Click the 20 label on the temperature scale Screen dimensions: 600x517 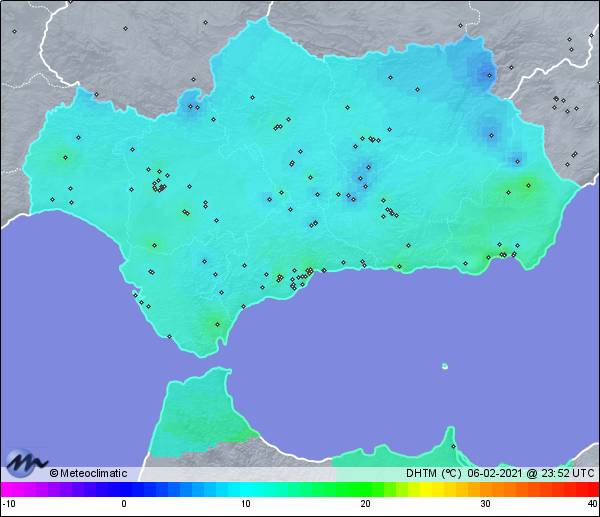pyautogui.click(x=365, y=504)
